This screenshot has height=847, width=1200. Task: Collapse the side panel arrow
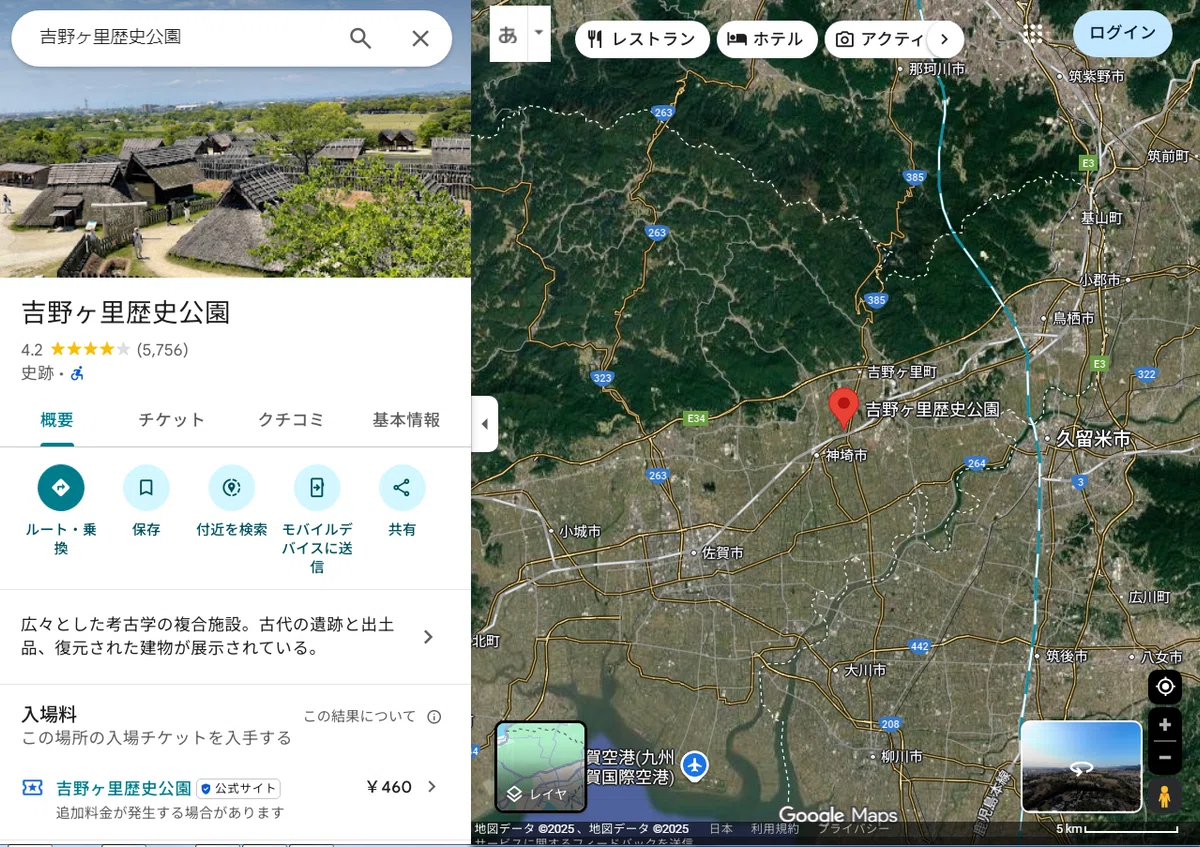[x=485, y=424]
